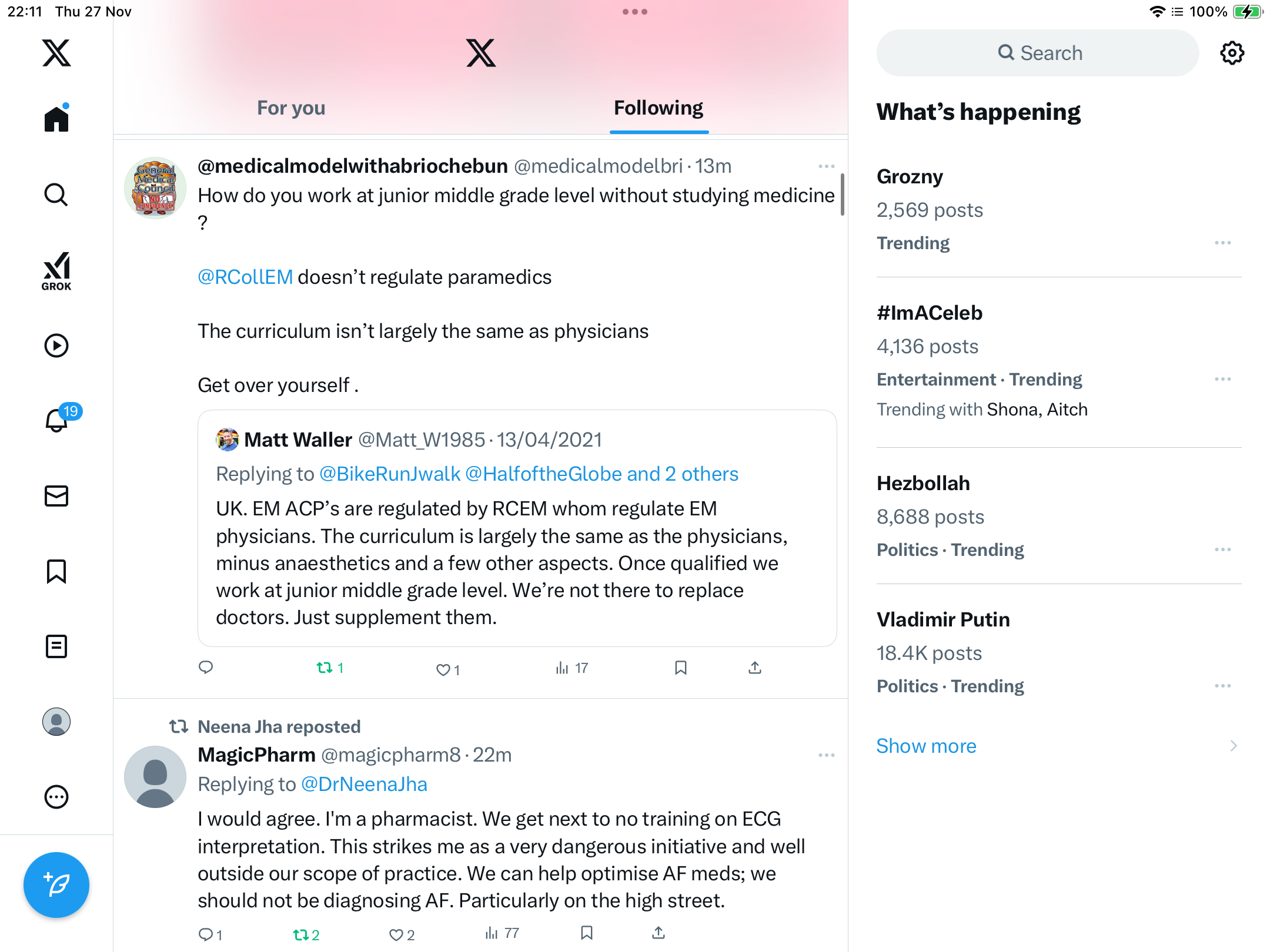Open the @RCollEM mention link

point(245,277)
